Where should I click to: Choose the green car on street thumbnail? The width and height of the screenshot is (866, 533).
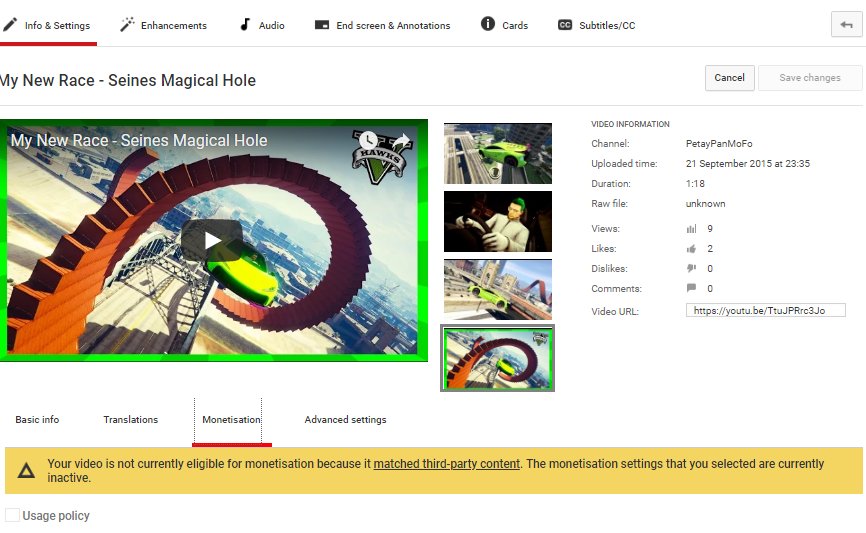pyautogui.click(x=498, y=154)
